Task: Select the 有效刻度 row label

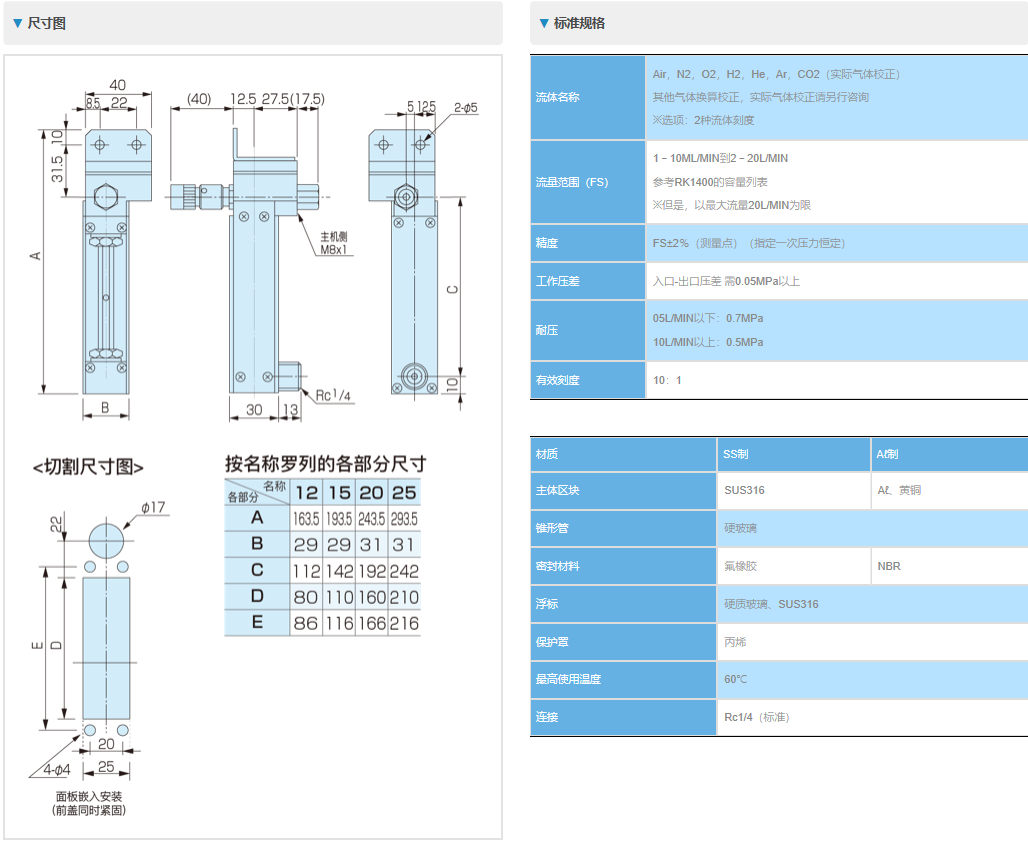Action: (x=587, y=380)
